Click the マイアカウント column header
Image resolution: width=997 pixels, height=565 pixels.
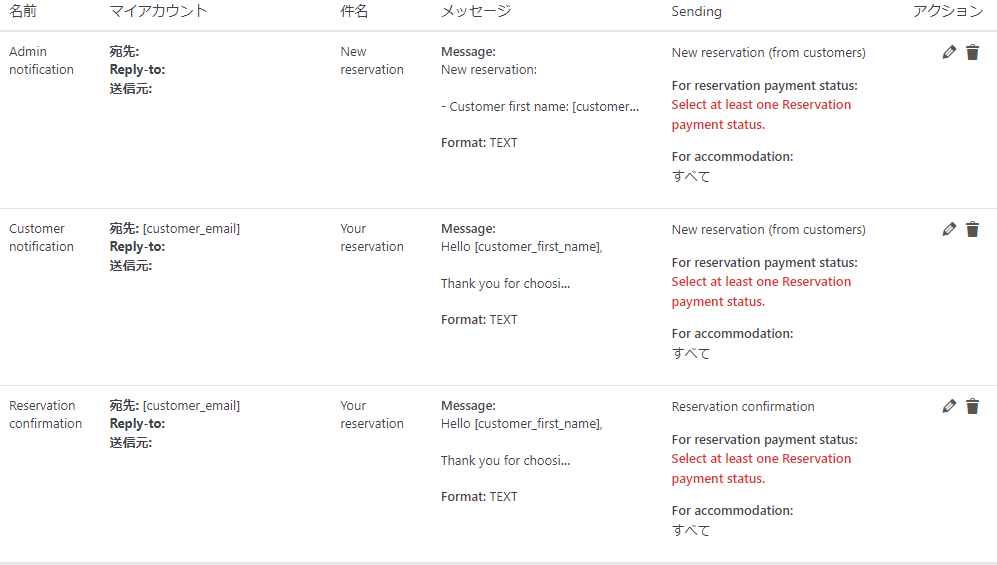click(x=159, y=12)
